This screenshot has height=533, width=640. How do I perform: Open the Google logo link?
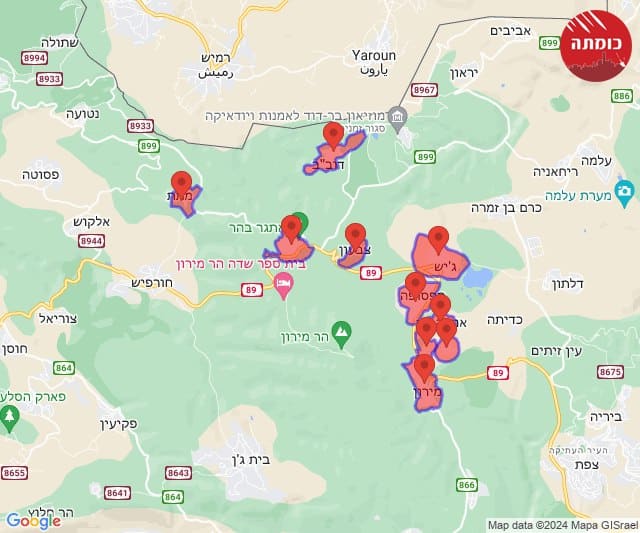coord(33,521)
